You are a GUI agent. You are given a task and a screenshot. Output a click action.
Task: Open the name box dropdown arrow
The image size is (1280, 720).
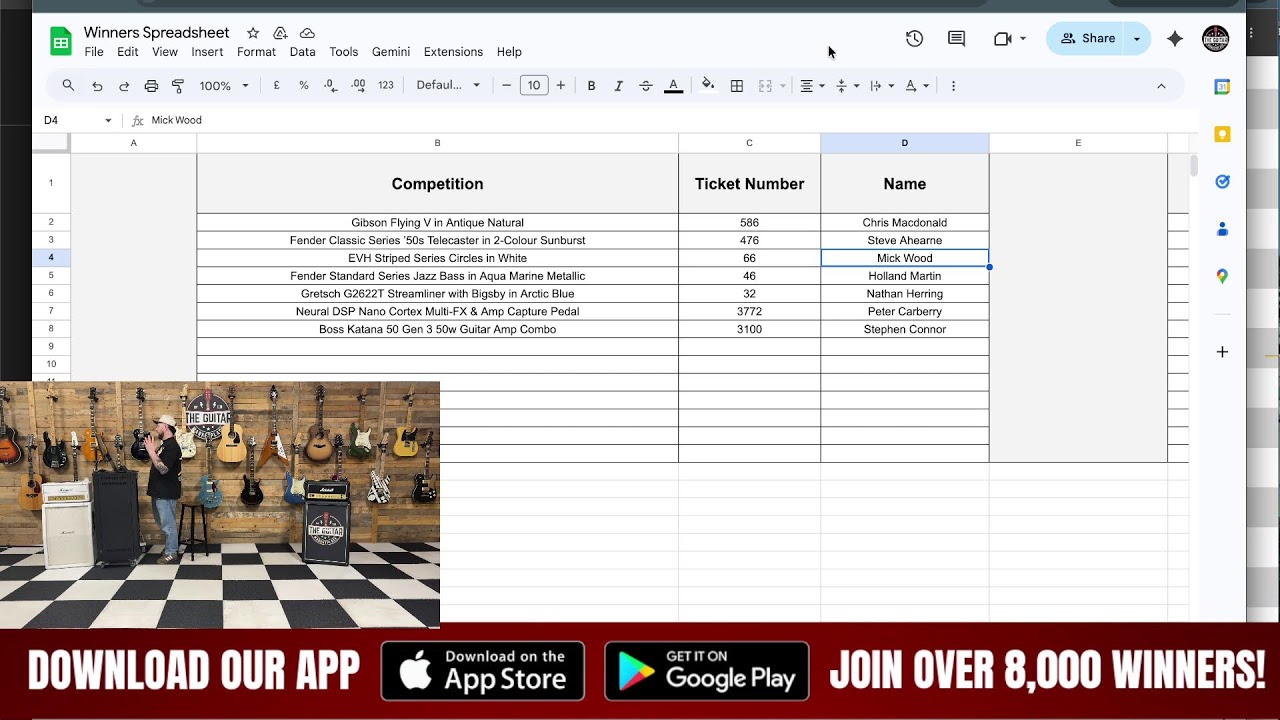(x=108, y=120)
